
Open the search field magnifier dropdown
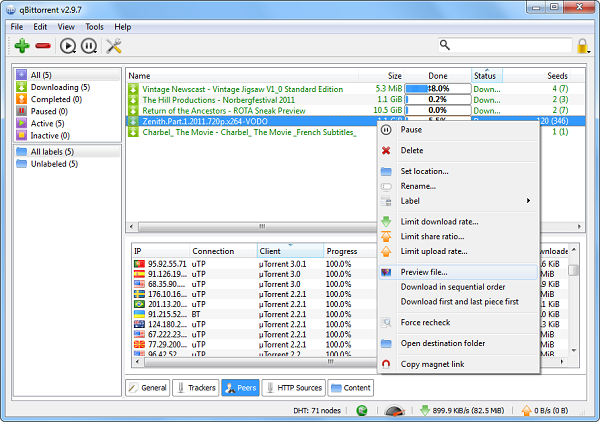446,45
